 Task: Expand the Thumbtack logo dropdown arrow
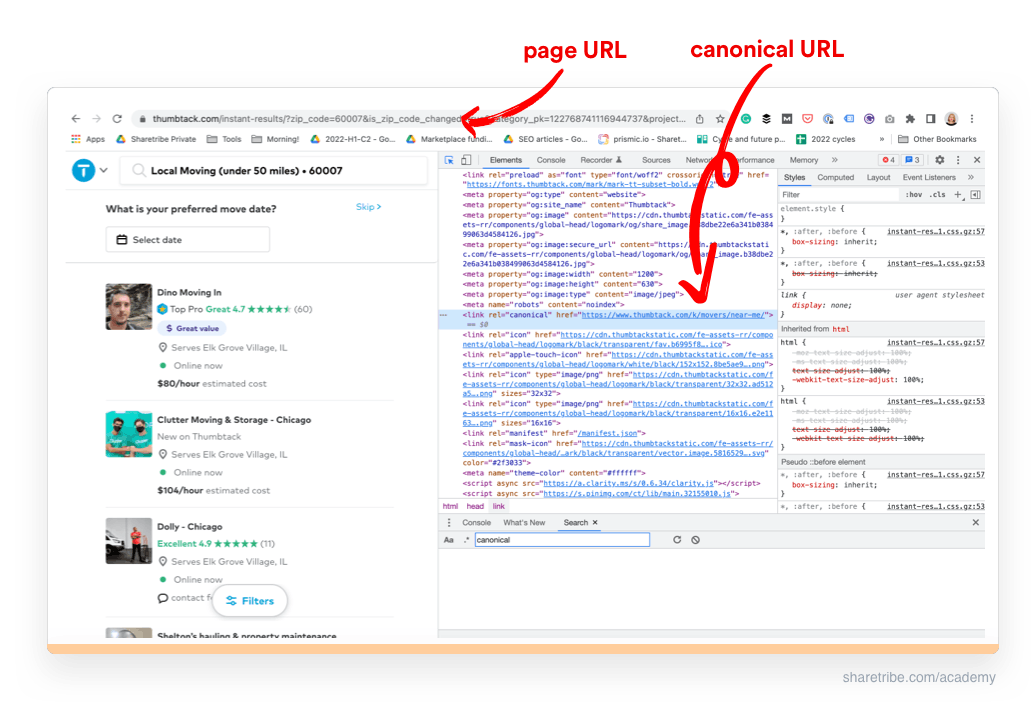click(104, 170)
